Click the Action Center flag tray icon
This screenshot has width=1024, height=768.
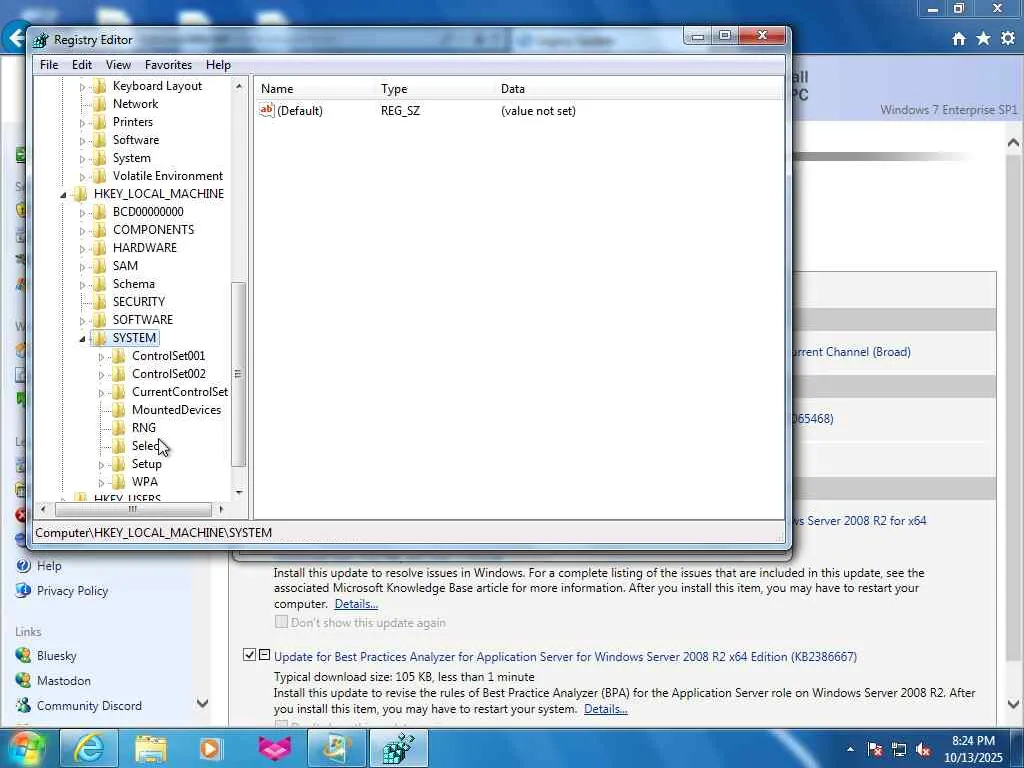(x=875, y=750)
